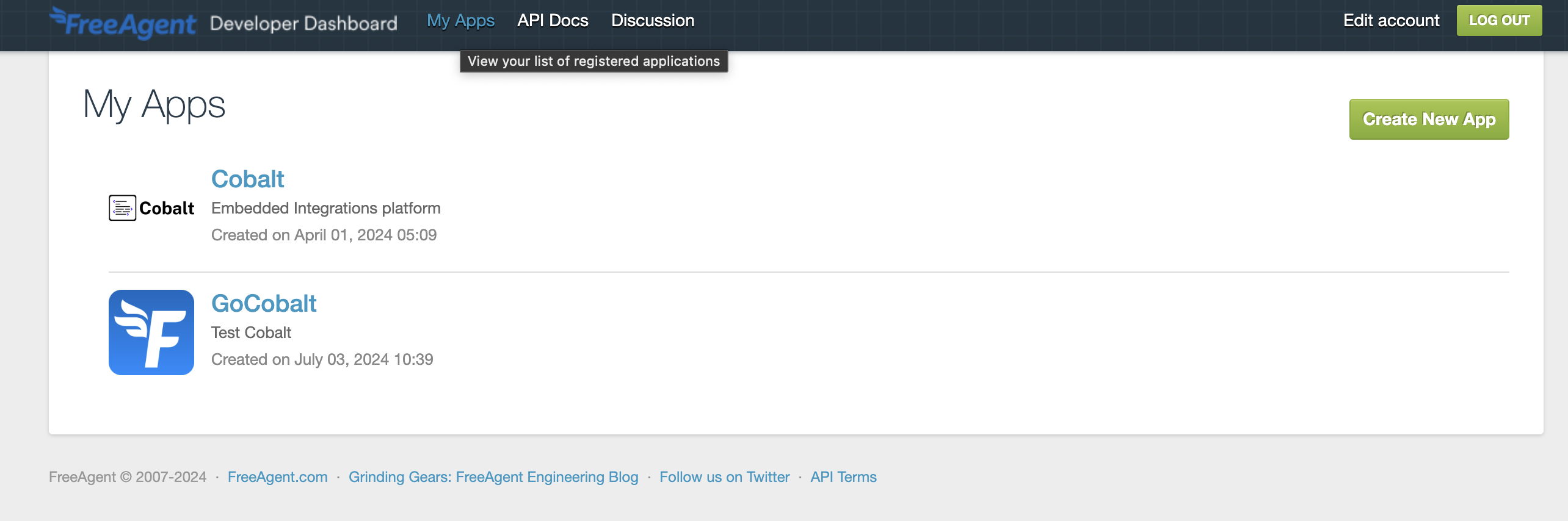This screenshot has height=521, width=1568.
Task: Click 'Created on July 03, 2024 10:39'
Action: click(322, 360)
